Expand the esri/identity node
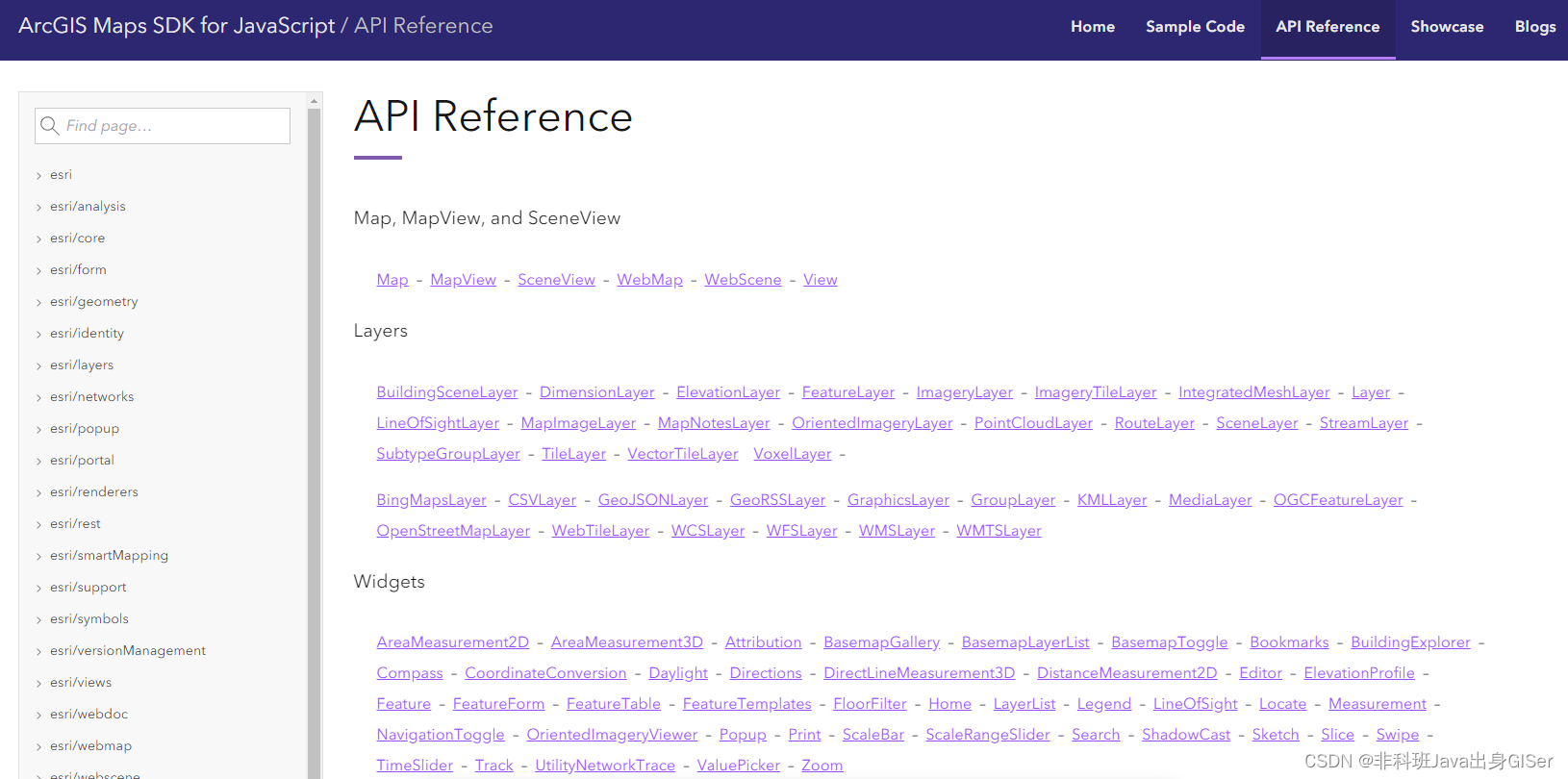This screenshot has height=779, width=1568. pos(38,334)
